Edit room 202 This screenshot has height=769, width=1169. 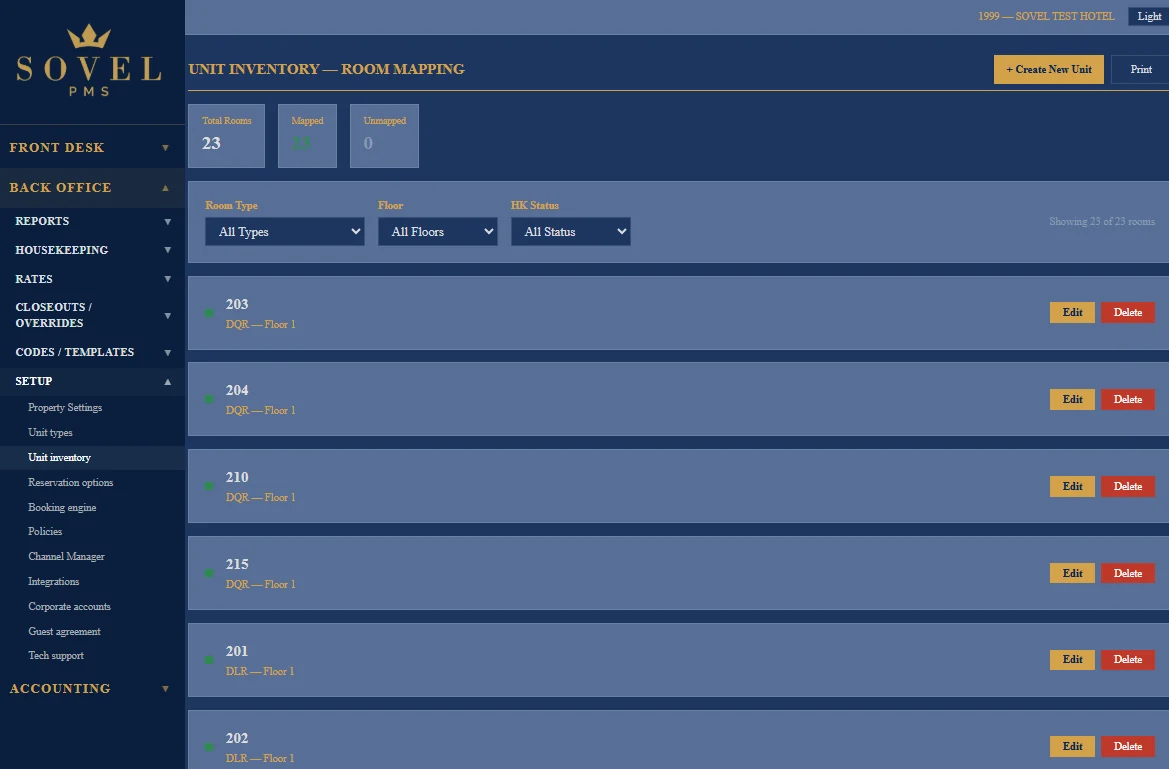pyautogui.click(x=1072, y=746)
